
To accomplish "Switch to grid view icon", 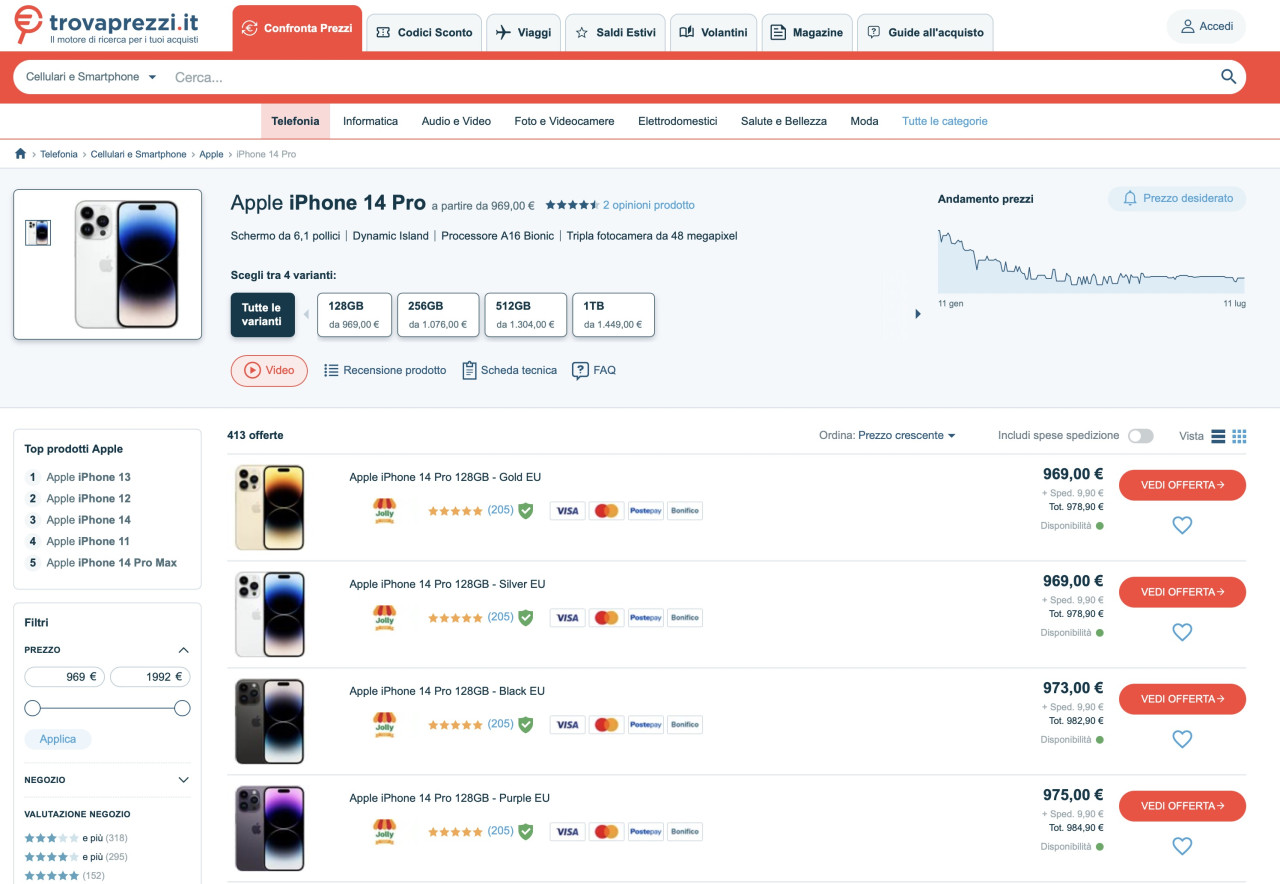I will pos(1240,436).
